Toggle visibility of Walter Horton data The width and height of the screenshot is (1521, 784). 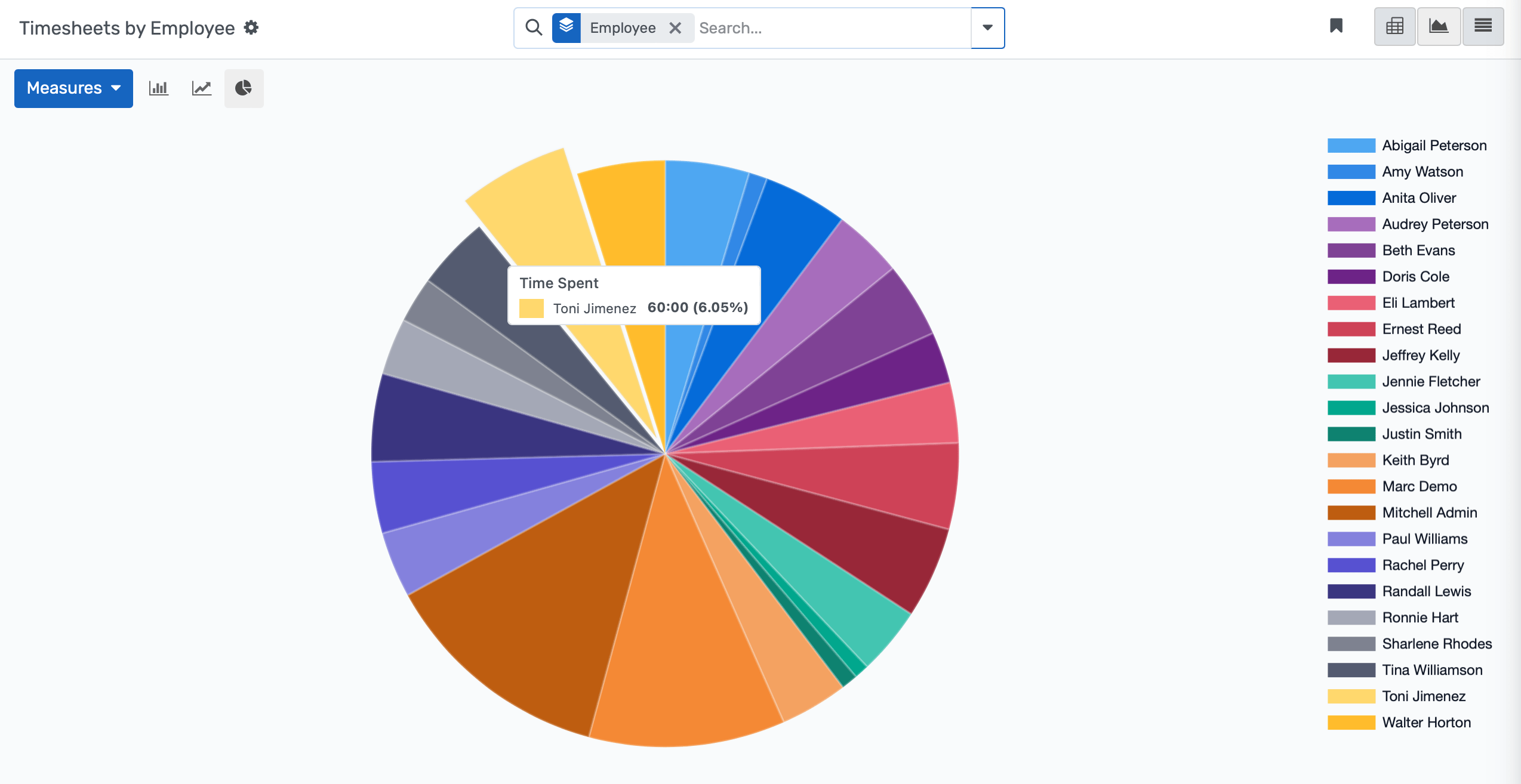(1427, 722)
